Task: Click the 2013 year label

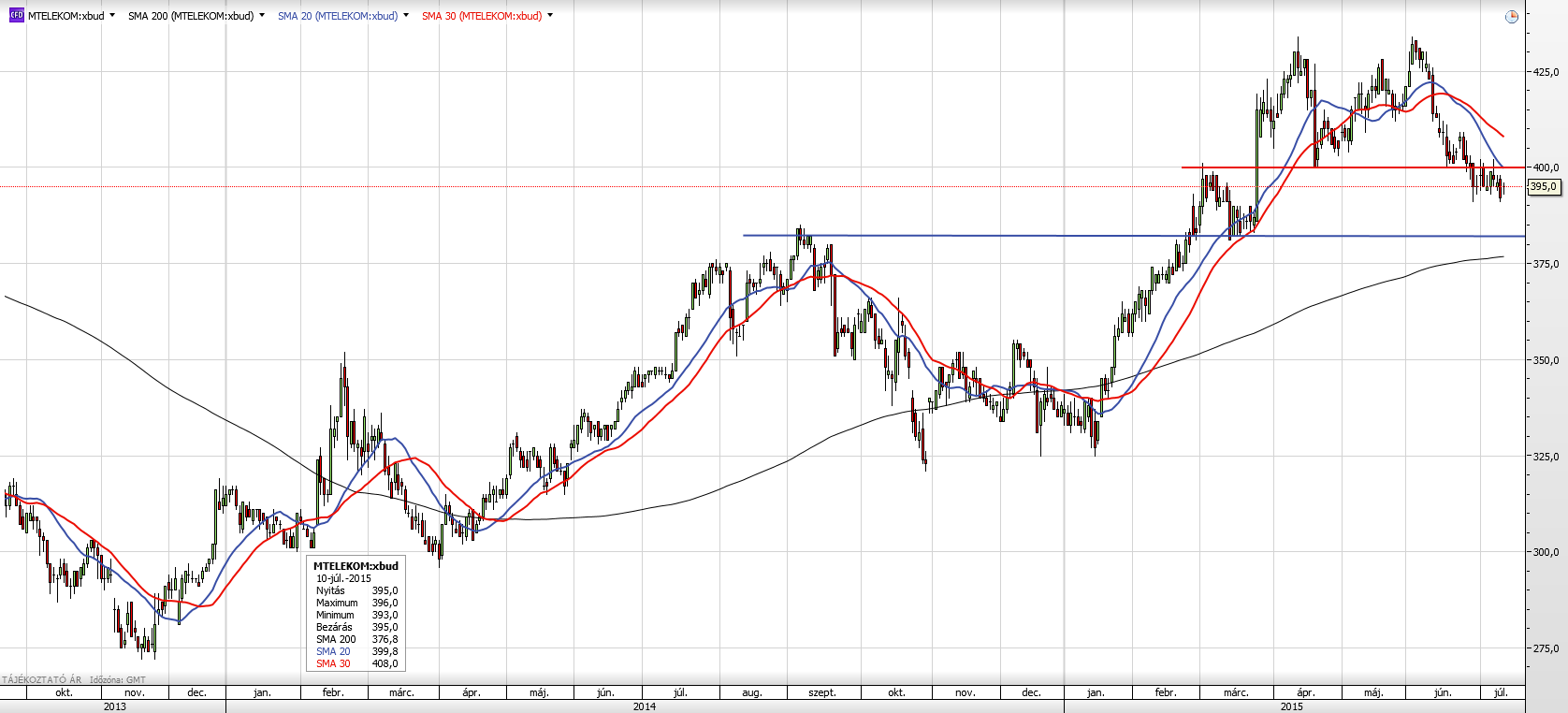Action: [115, 706]
